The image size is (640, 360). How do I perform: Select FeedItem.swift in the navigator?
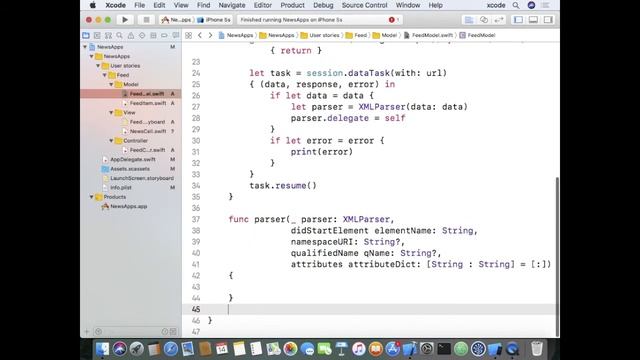coord(148,103)
